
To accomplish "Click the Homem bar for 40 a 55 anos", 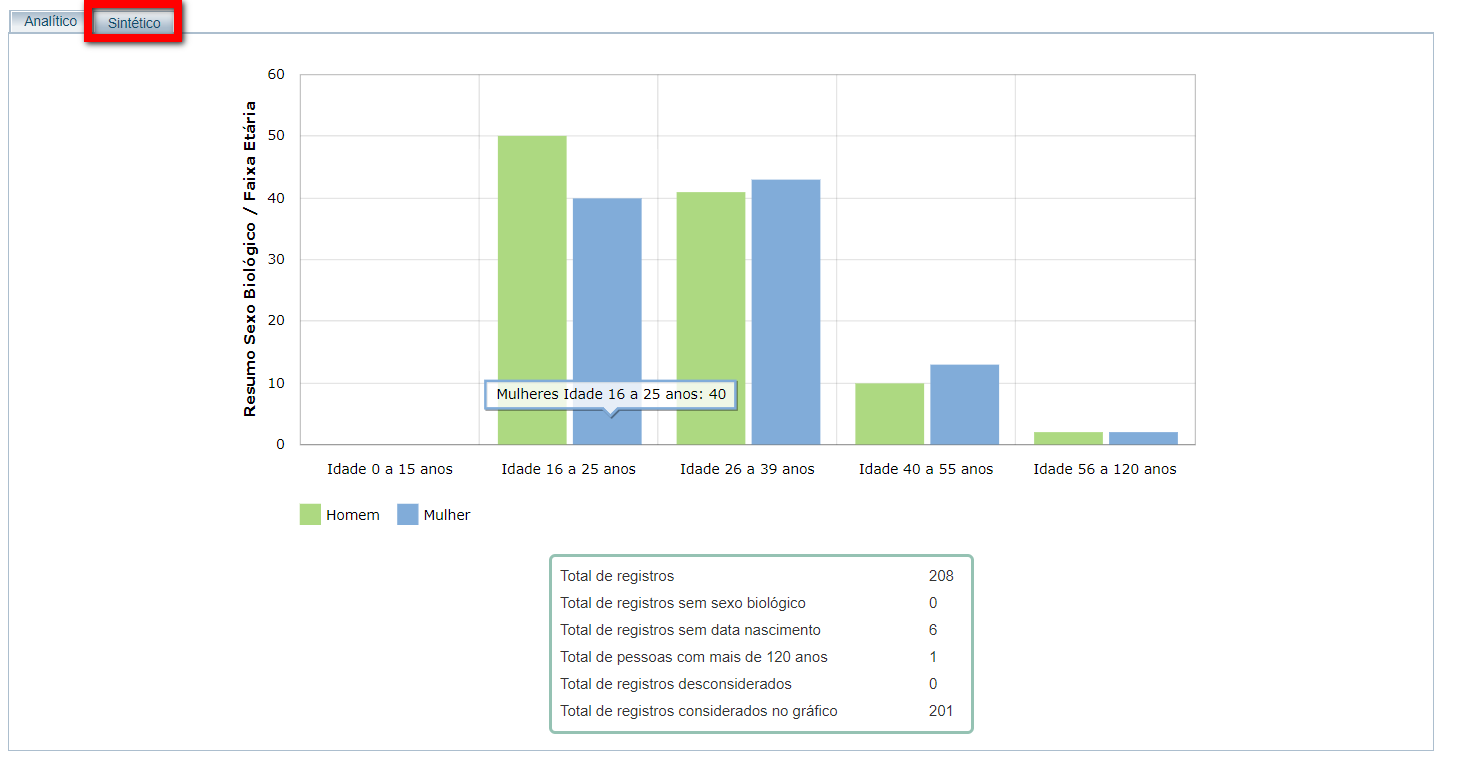I will click(890, 414).
